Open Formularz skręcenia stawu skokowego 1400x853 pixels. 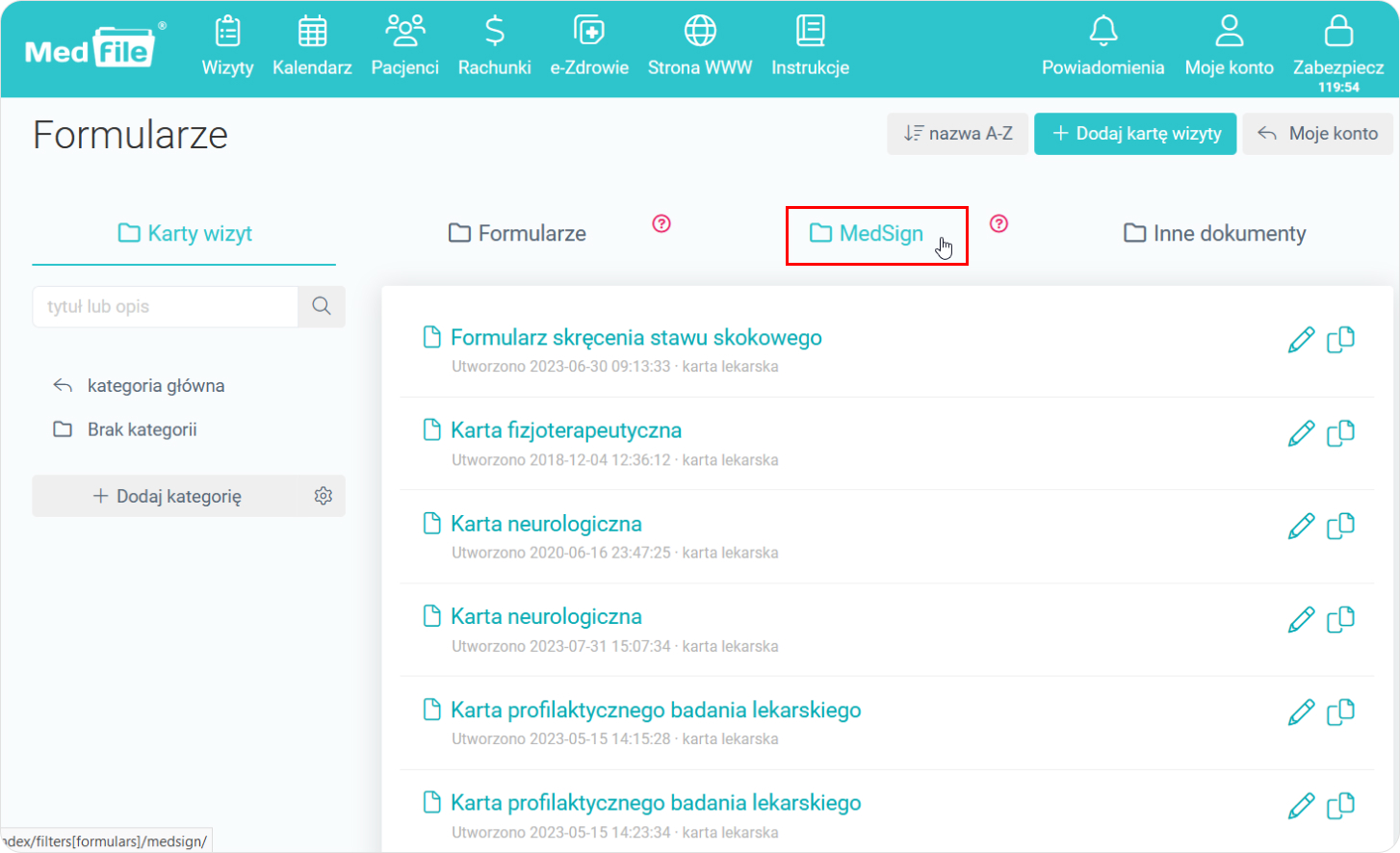click(635, 338)
